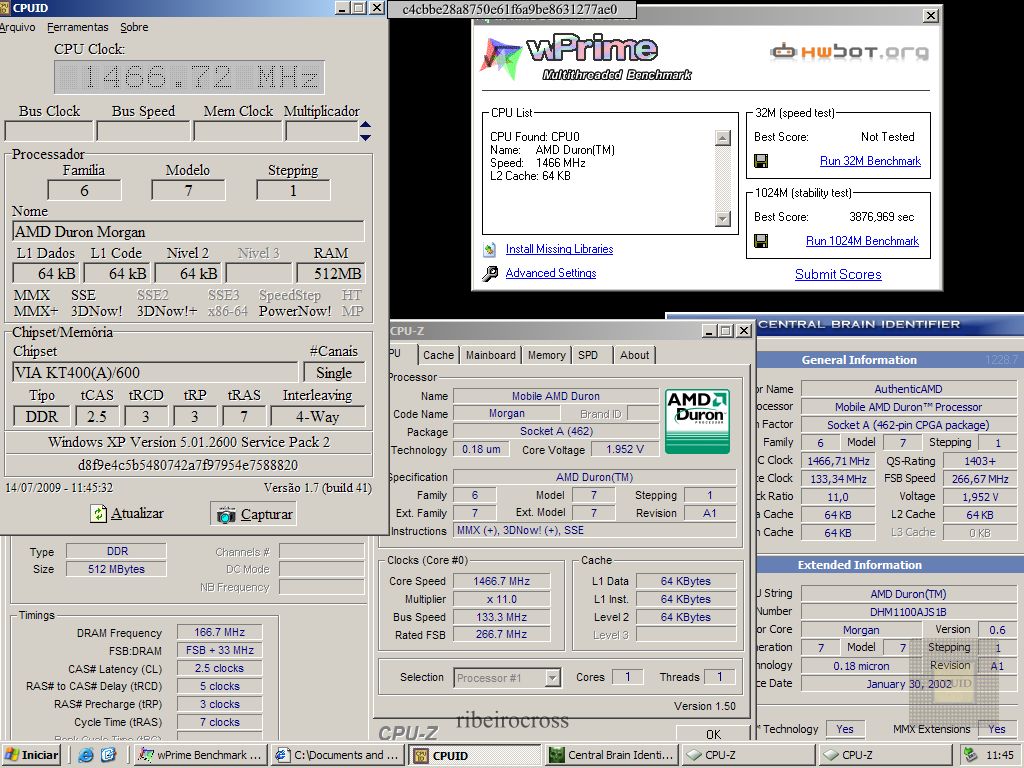Image resolution: width=1024 pixels, height=768 pixels.
Task: Click the Advanced Settings magnifier icon
Action: pyautogui.click(x=490, y=274)
